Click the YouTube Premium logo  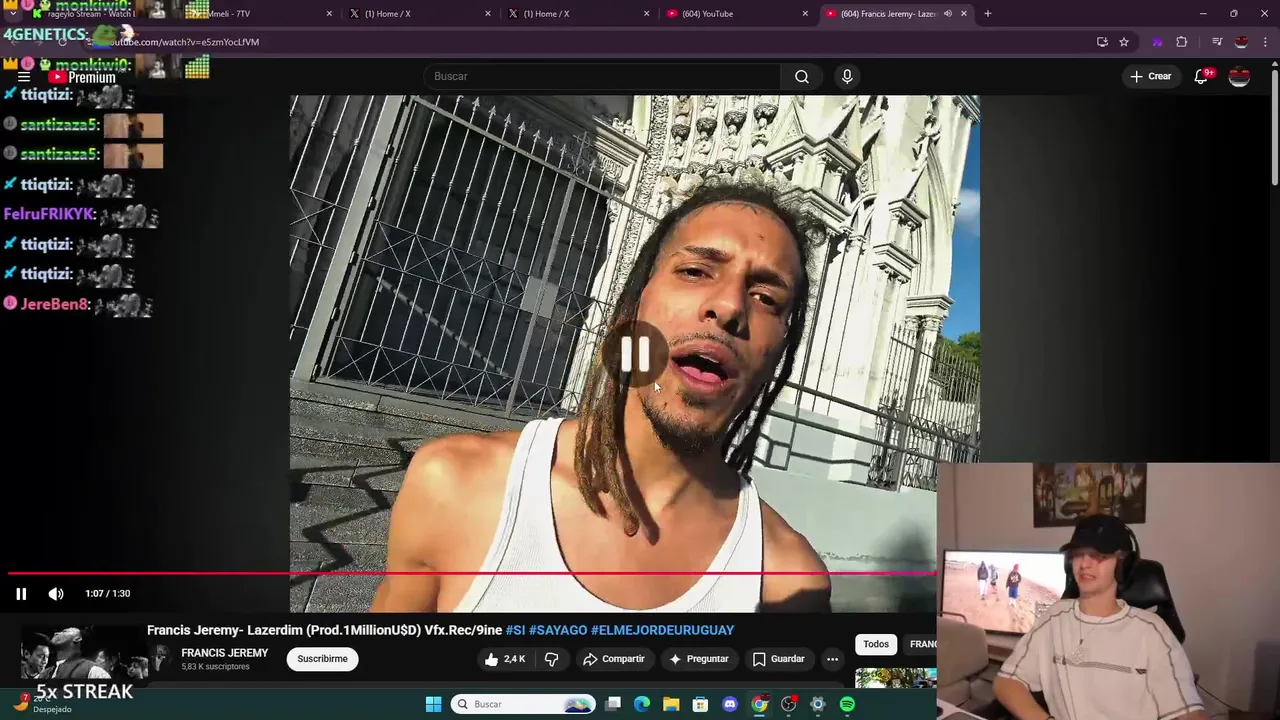pos(82,77)
